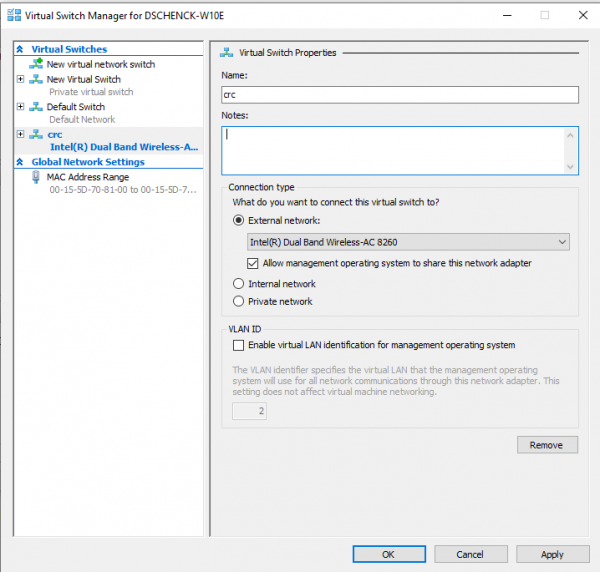The width and height of the screenshot is (600, 572).
Task: Click the MAC Address Range icon
Action: [x=36, y=177]
